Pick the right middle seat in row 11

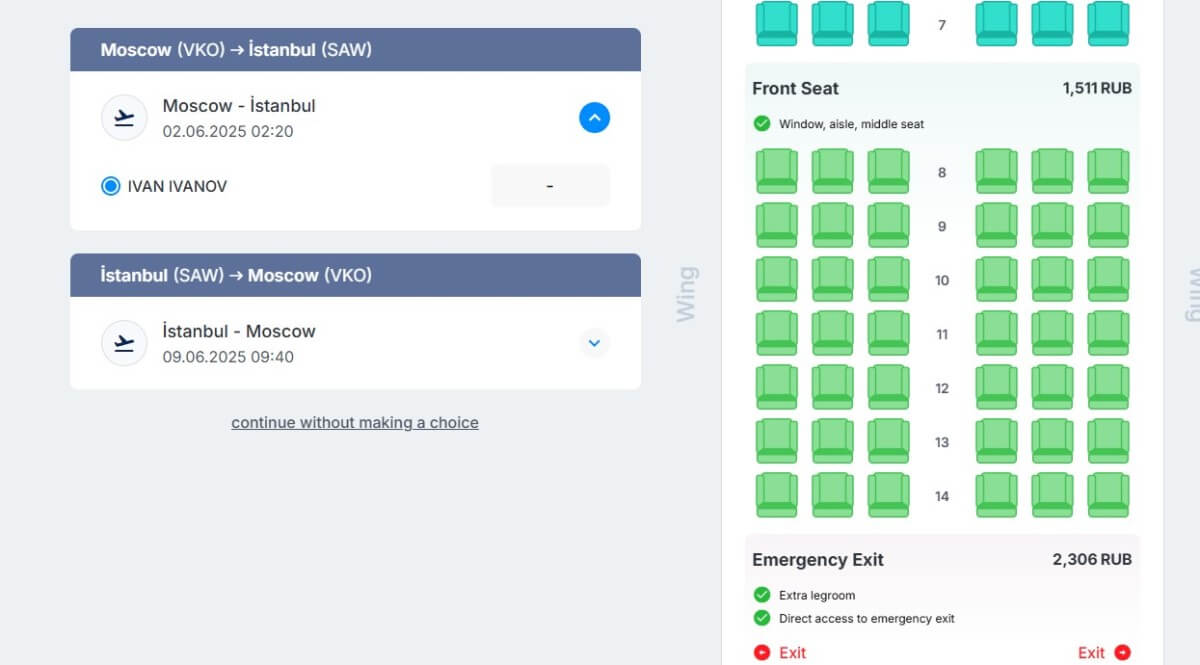[1052, 333]
